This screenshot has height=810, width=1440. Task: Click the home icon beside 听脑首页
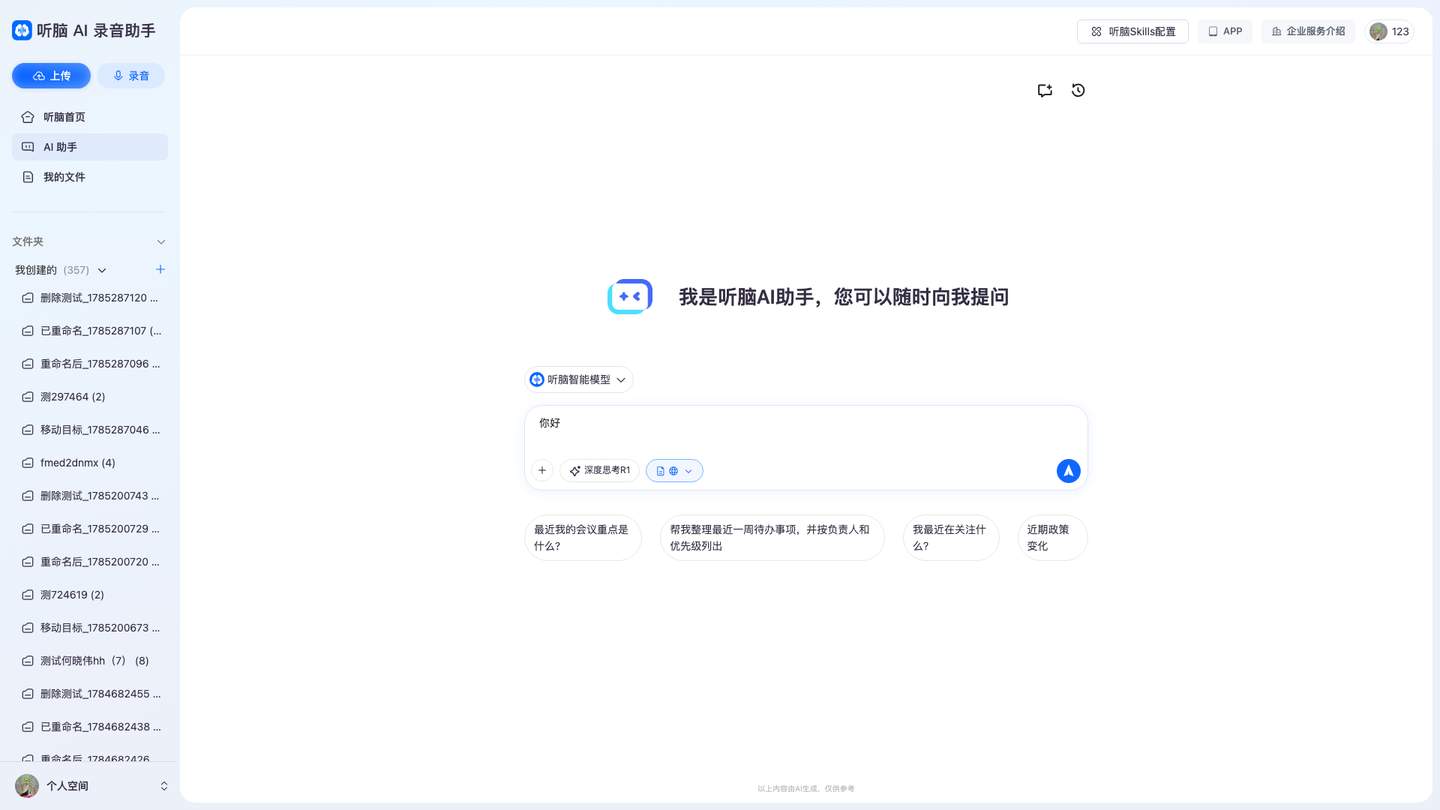[x=28, y=117]
